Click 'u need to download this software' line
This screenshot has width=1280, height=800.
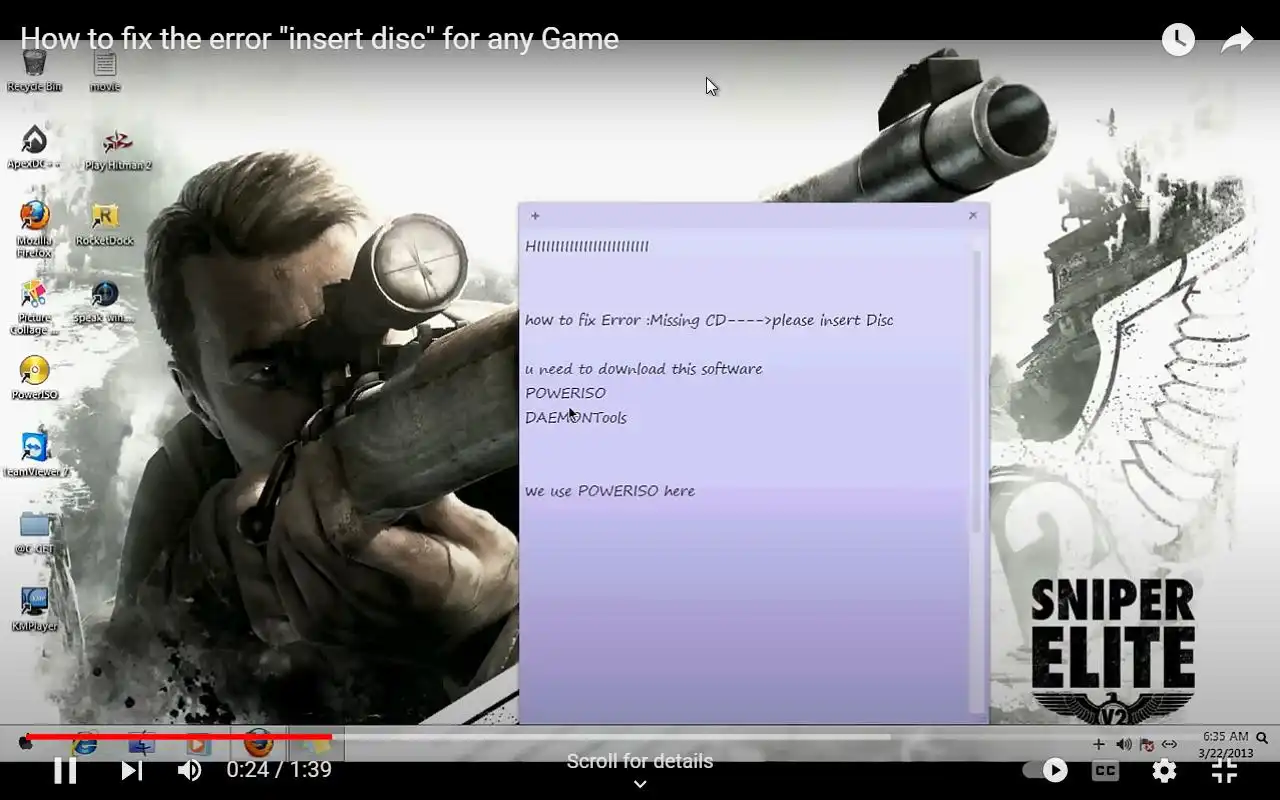644,369
